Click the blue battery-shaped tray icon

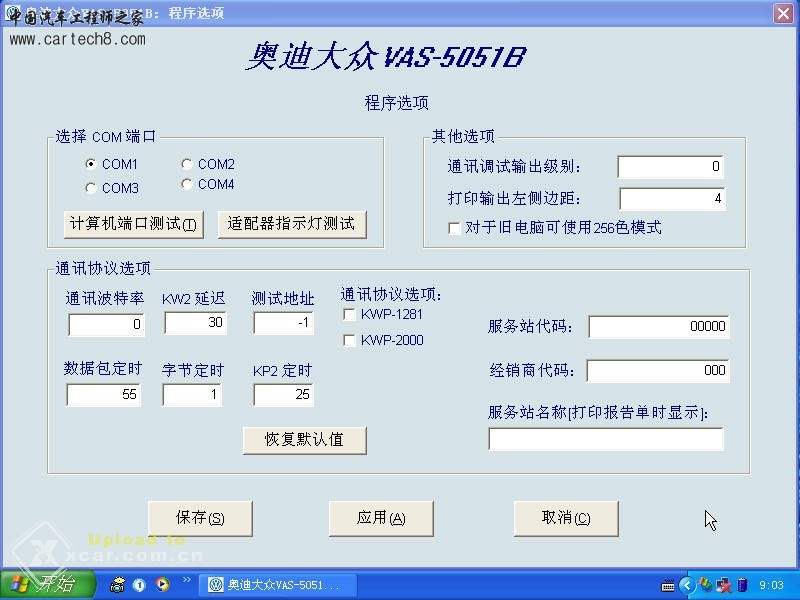click(742, 585)
